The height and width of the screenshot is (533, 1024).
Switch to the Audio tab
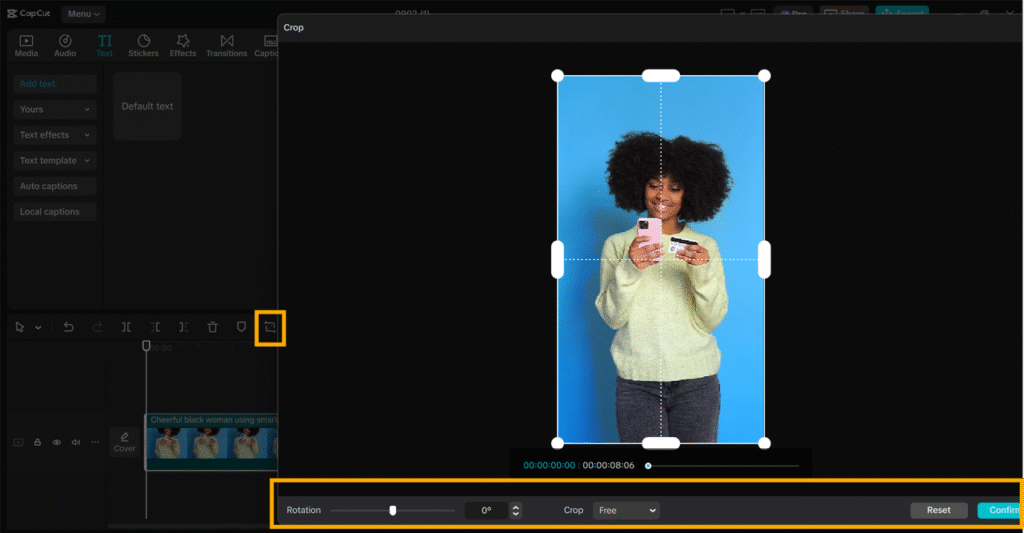coord(64,45)
